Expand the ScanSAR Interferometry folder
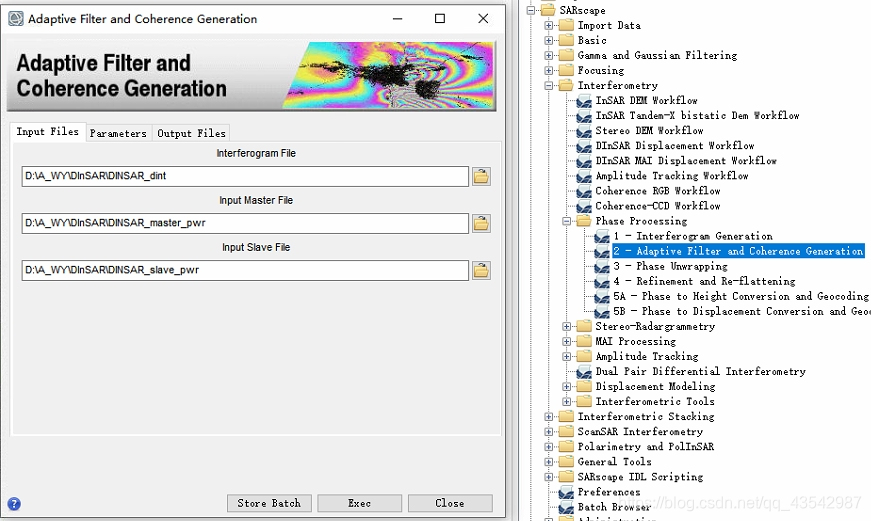Image resolution: width=871 pixels, height=521 pixels. pyautogui.click(x=549, y=431)
